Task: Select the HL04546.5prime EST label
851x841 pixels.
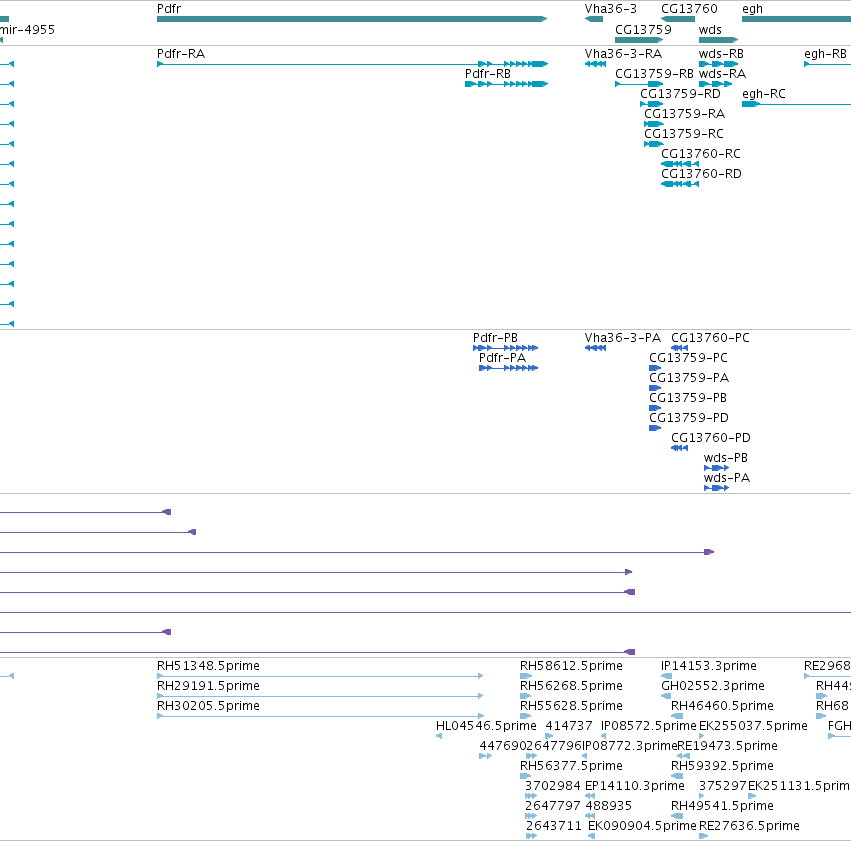Action: (486, 727)
